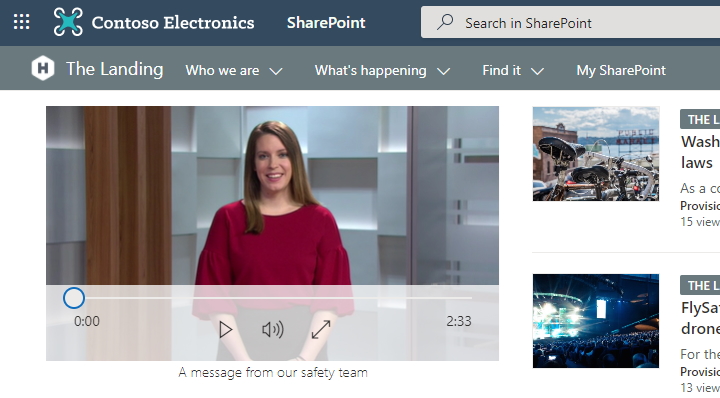Go to SharePoint start page
Image resolution: width=720 pixels, height=398 pixels.
(x=326, y=22)
